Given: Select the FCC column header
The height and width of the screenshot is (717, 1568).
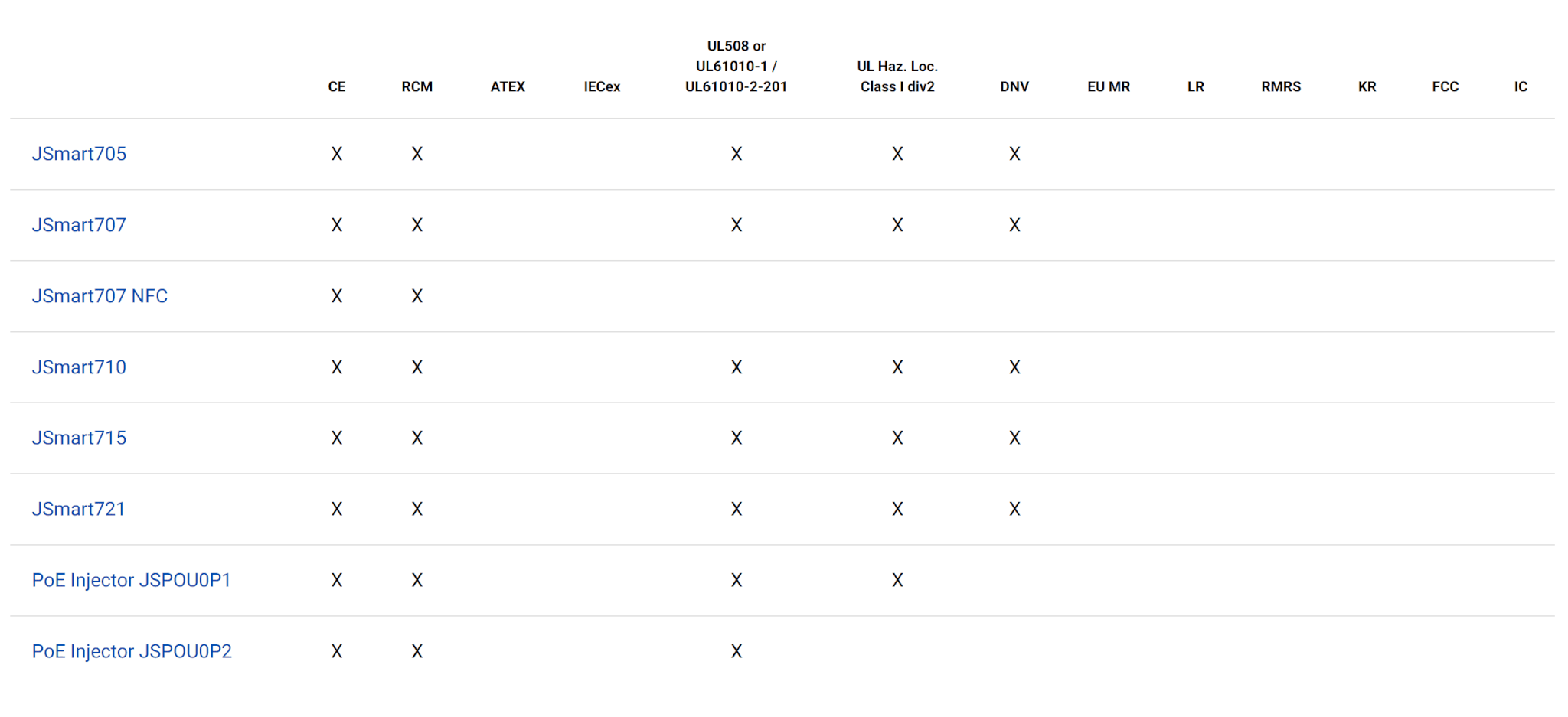Looking at the screenshot, I should [x=1445, y=86].
